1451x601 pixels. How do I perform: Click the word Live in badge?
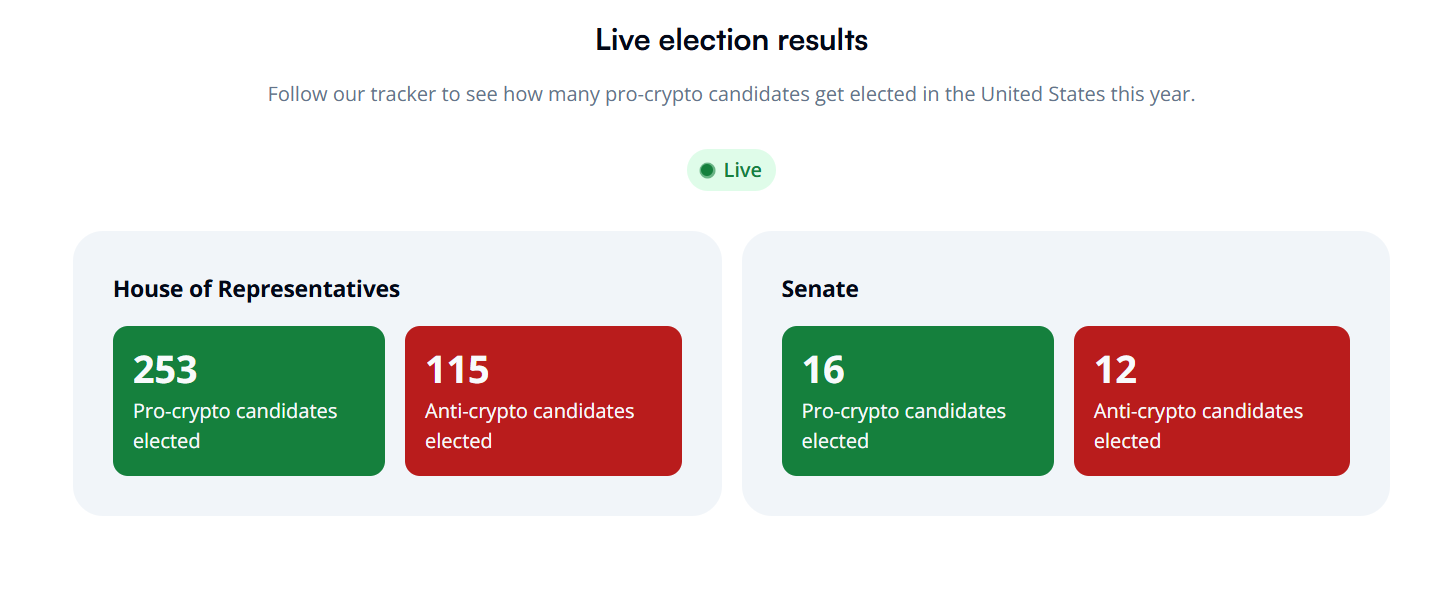(743, 170)
